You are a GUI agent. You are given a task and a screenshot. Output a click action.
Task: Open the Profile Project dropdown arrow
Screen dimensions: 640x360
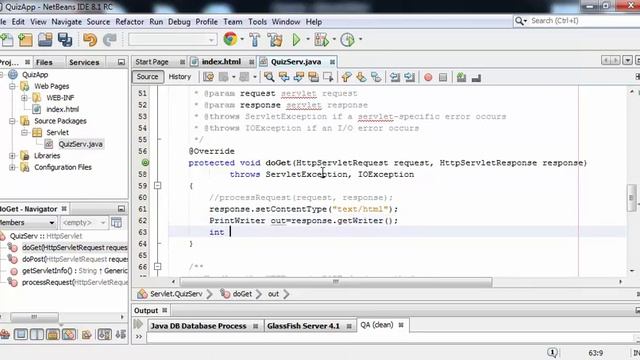click(360, 39)
